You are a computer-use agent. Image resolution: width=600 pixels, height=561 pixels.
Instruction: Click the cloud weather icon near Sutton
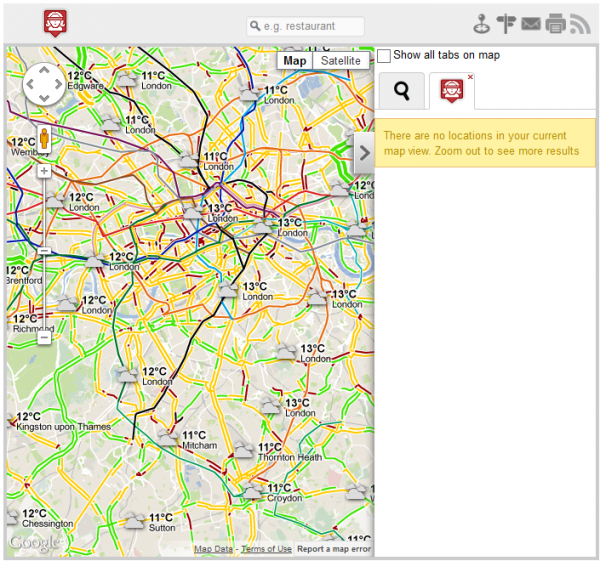point(134,520)
